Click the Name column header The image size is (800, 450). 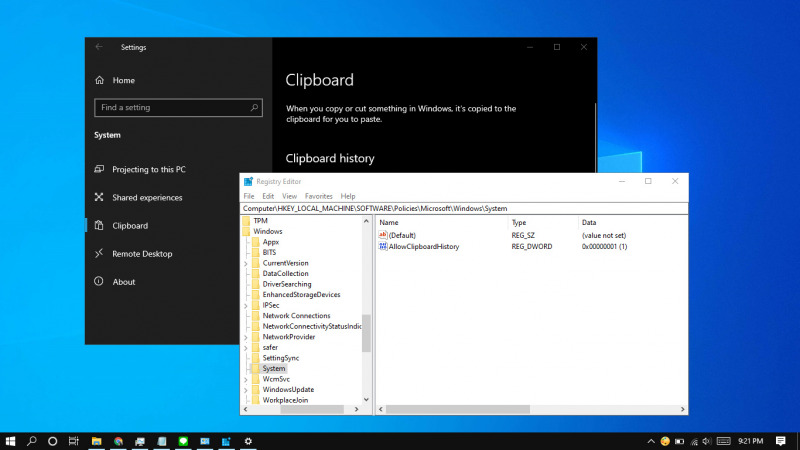click(x=389, y=222)
